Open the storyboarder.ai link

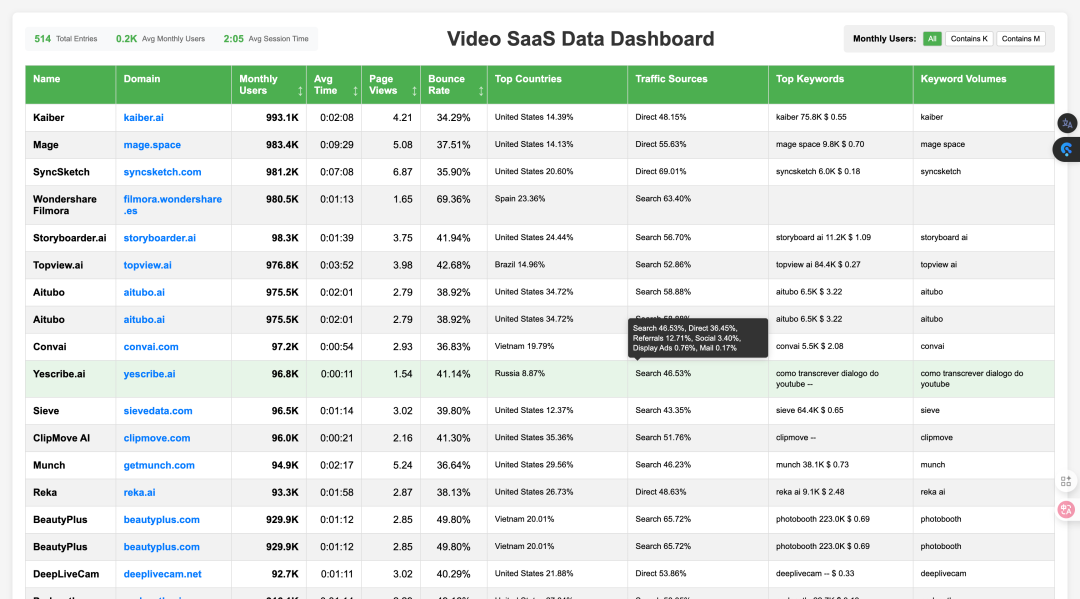(160, 238)
